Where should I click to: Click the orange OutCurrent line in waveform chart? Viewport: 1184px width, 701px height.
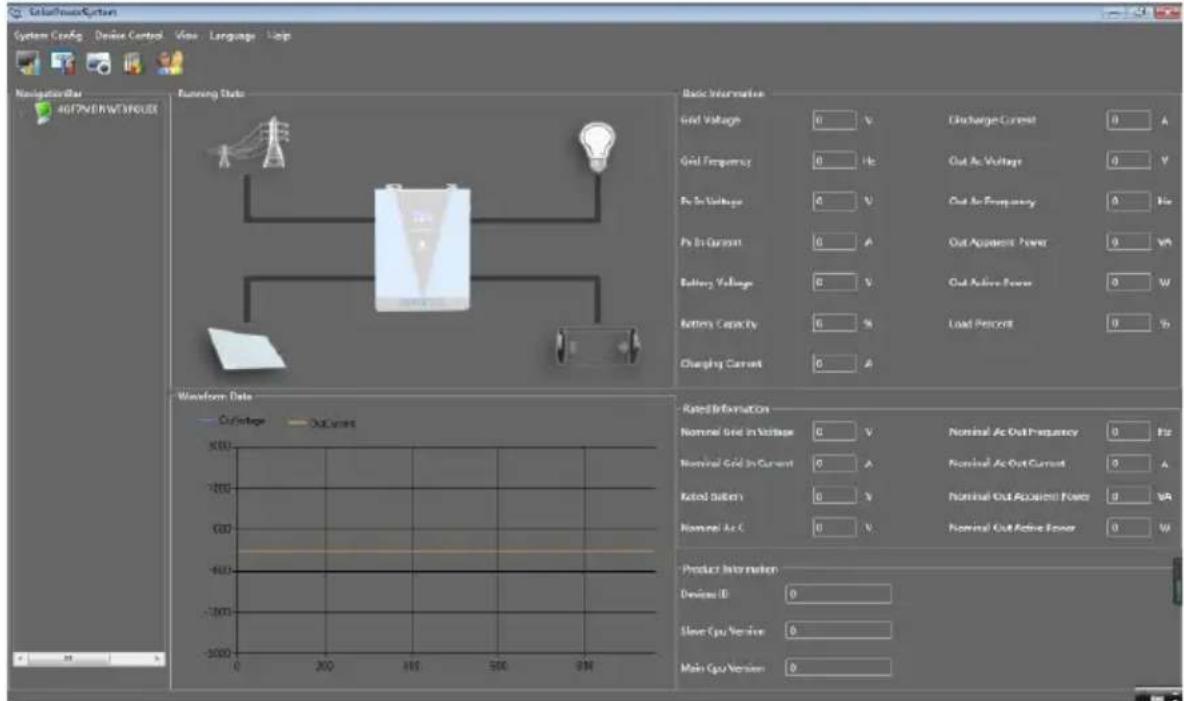(x=446, y=551)
